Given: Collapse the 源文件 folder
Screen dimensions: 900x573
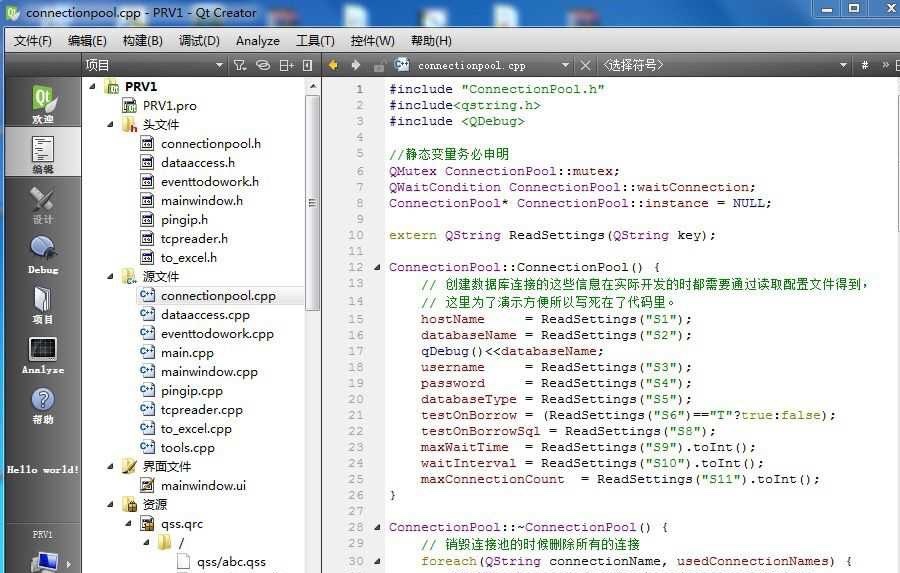Looking at the screenshot, I should tap(110, 277).
